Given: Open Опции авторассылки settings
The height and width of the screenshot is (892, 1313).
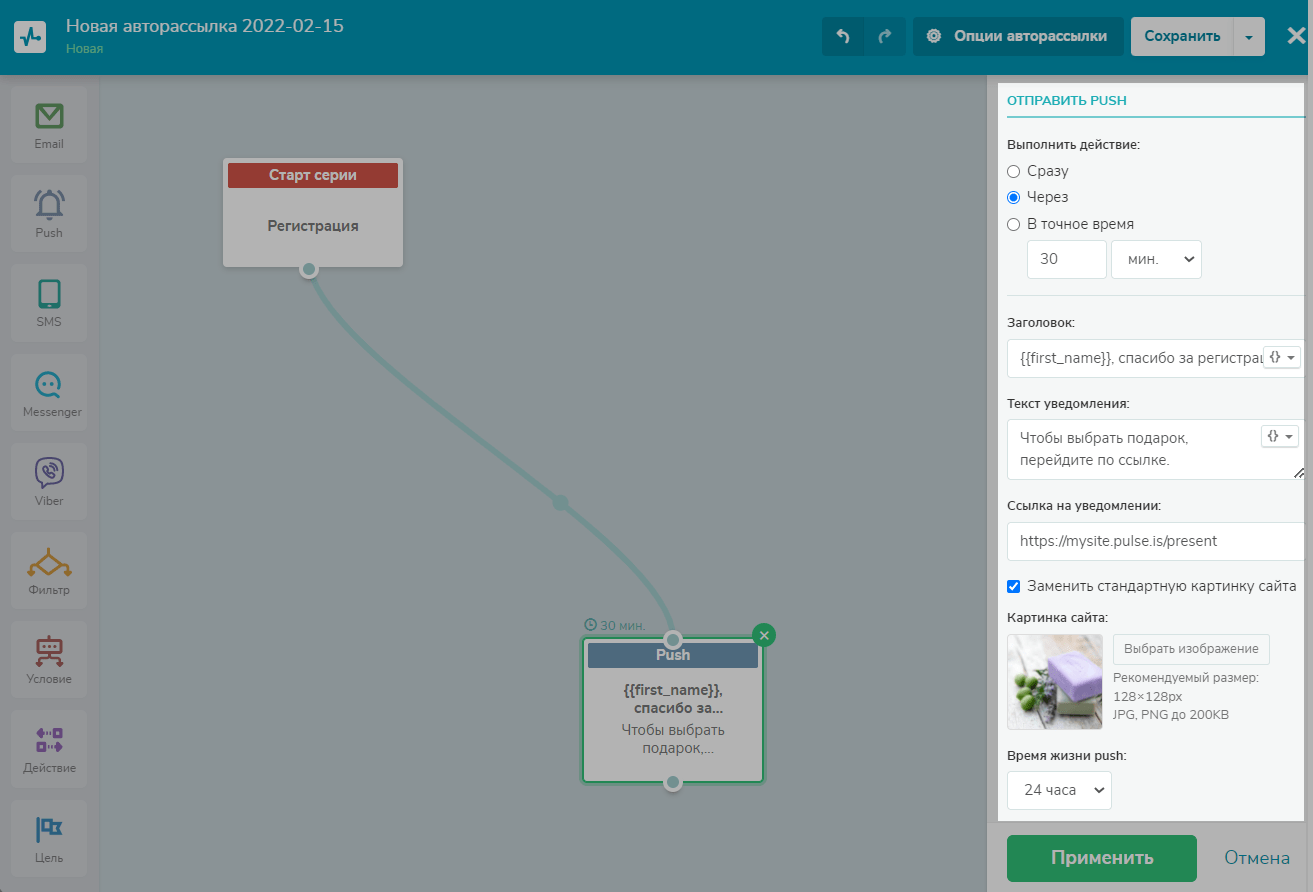Looking at the screenshot, I should [1018, 36].
